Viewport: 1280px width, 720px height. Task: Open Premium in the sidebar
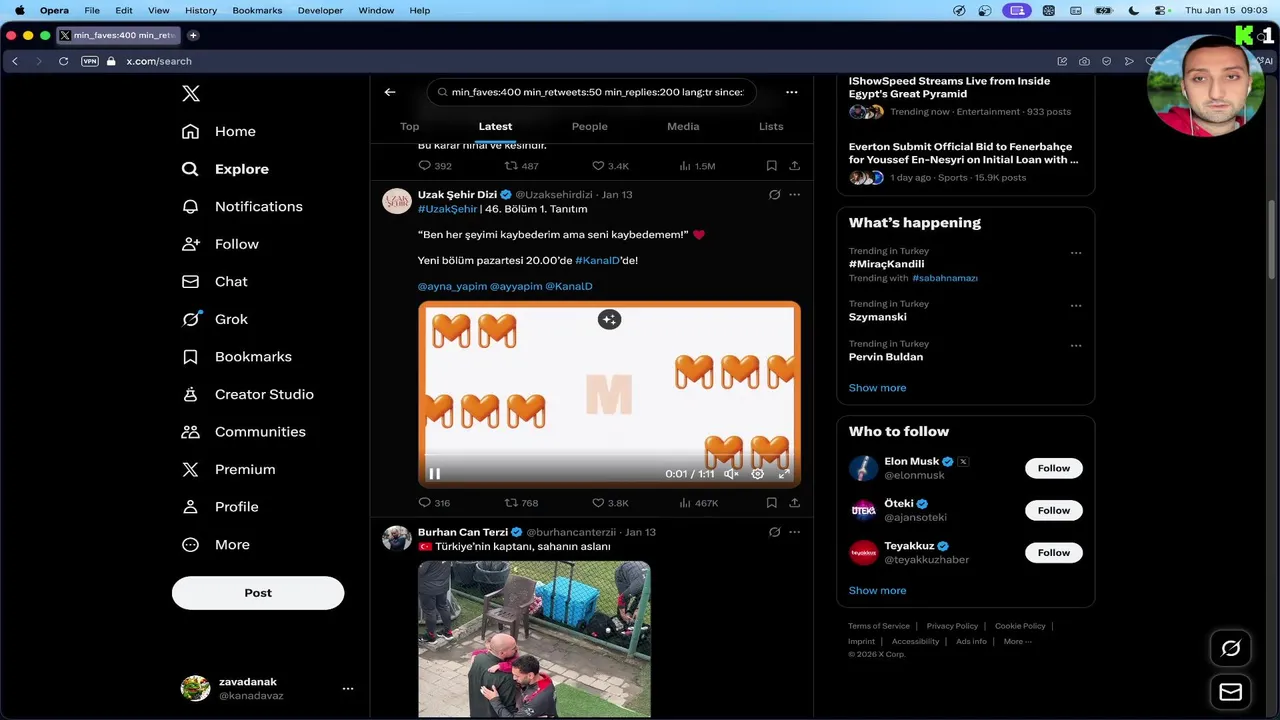[228, 469]
